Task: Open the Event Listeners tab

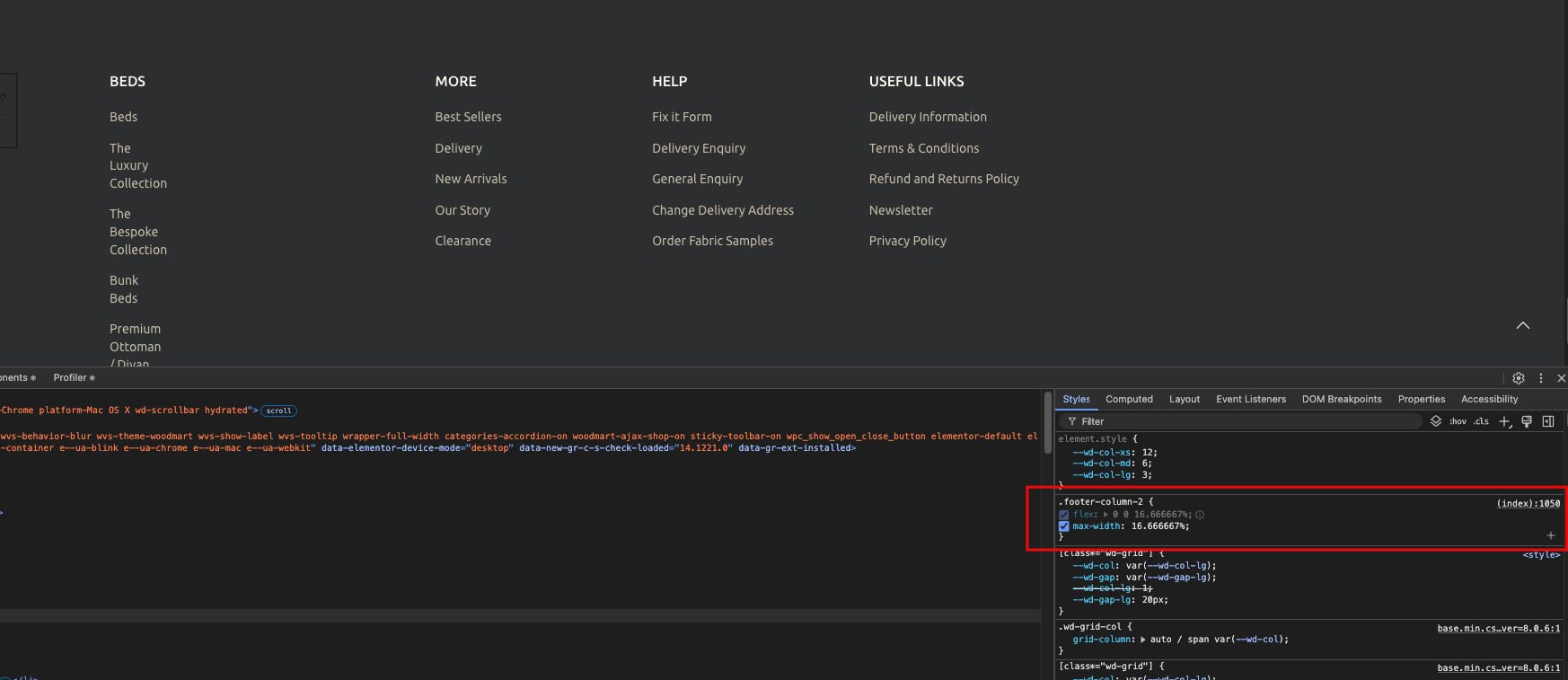Action: 1251,400
